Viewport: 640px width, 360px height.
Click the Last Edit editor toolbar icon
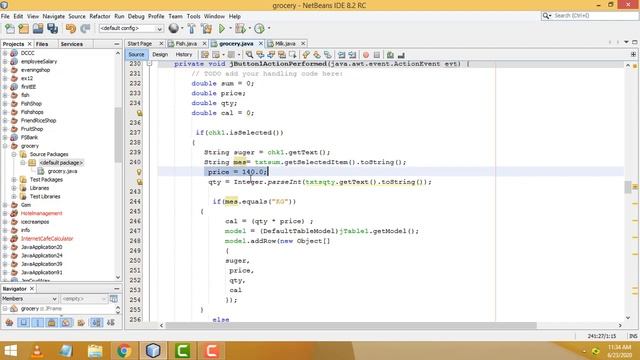coord(205,55)
